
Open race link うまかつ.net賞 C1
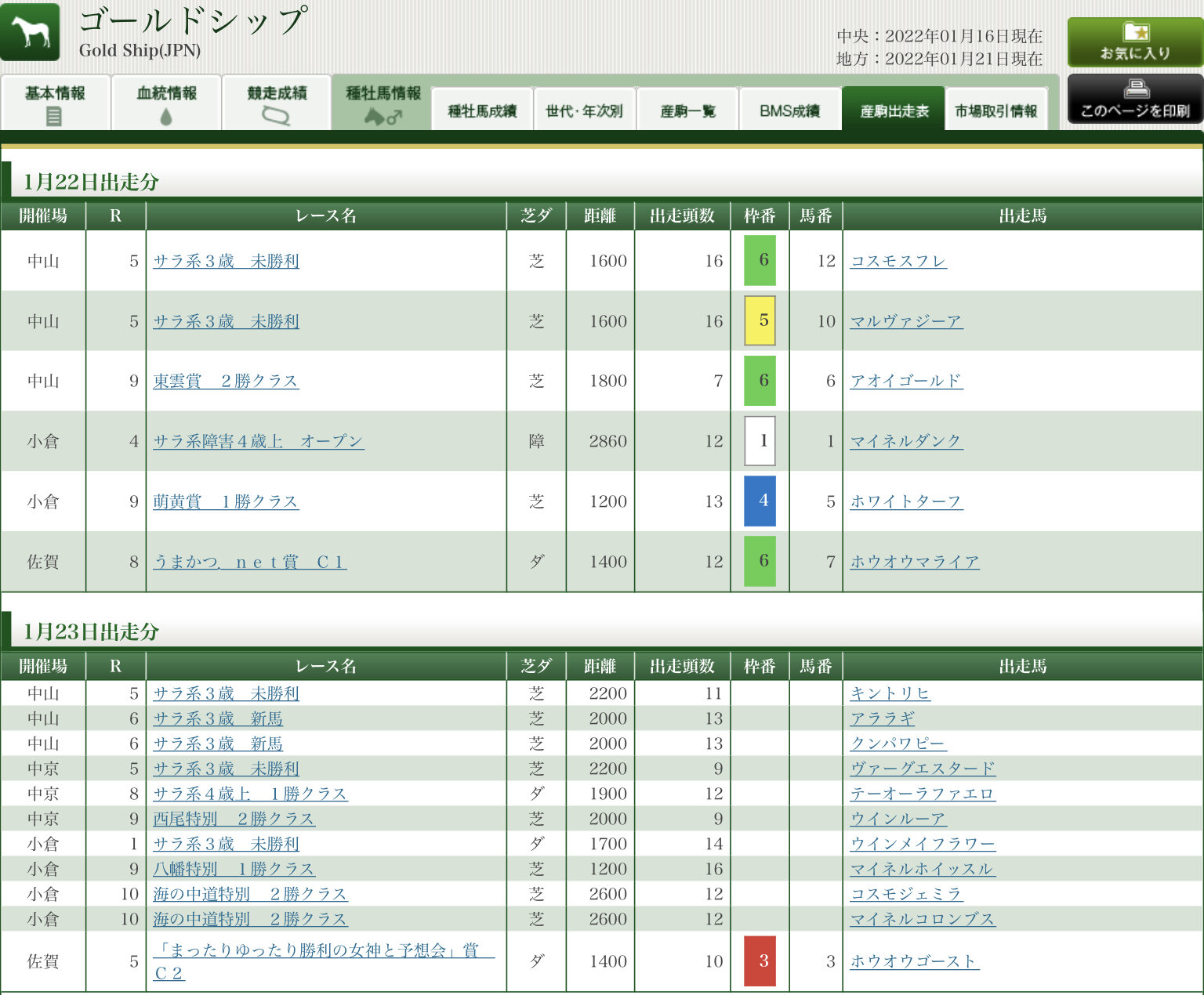coord(249,562)
